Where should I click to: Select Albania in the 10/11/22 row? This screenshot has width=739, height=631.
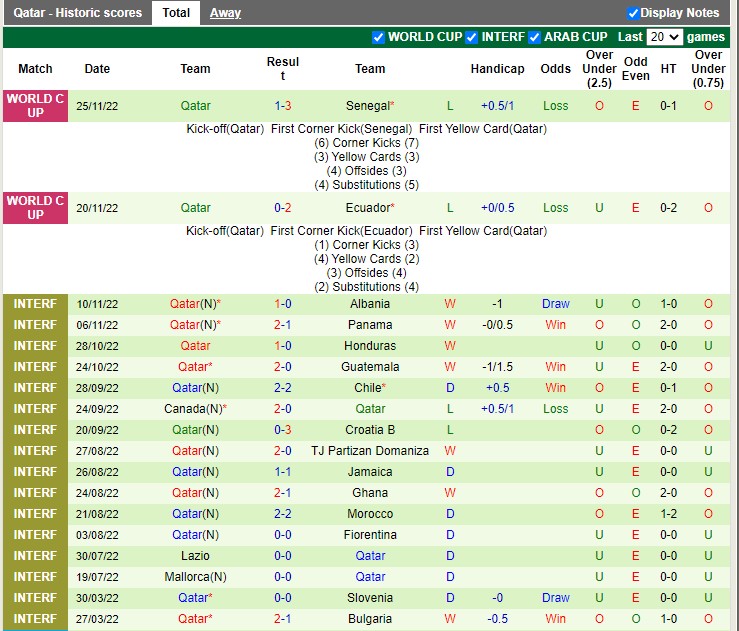[370, 304]
